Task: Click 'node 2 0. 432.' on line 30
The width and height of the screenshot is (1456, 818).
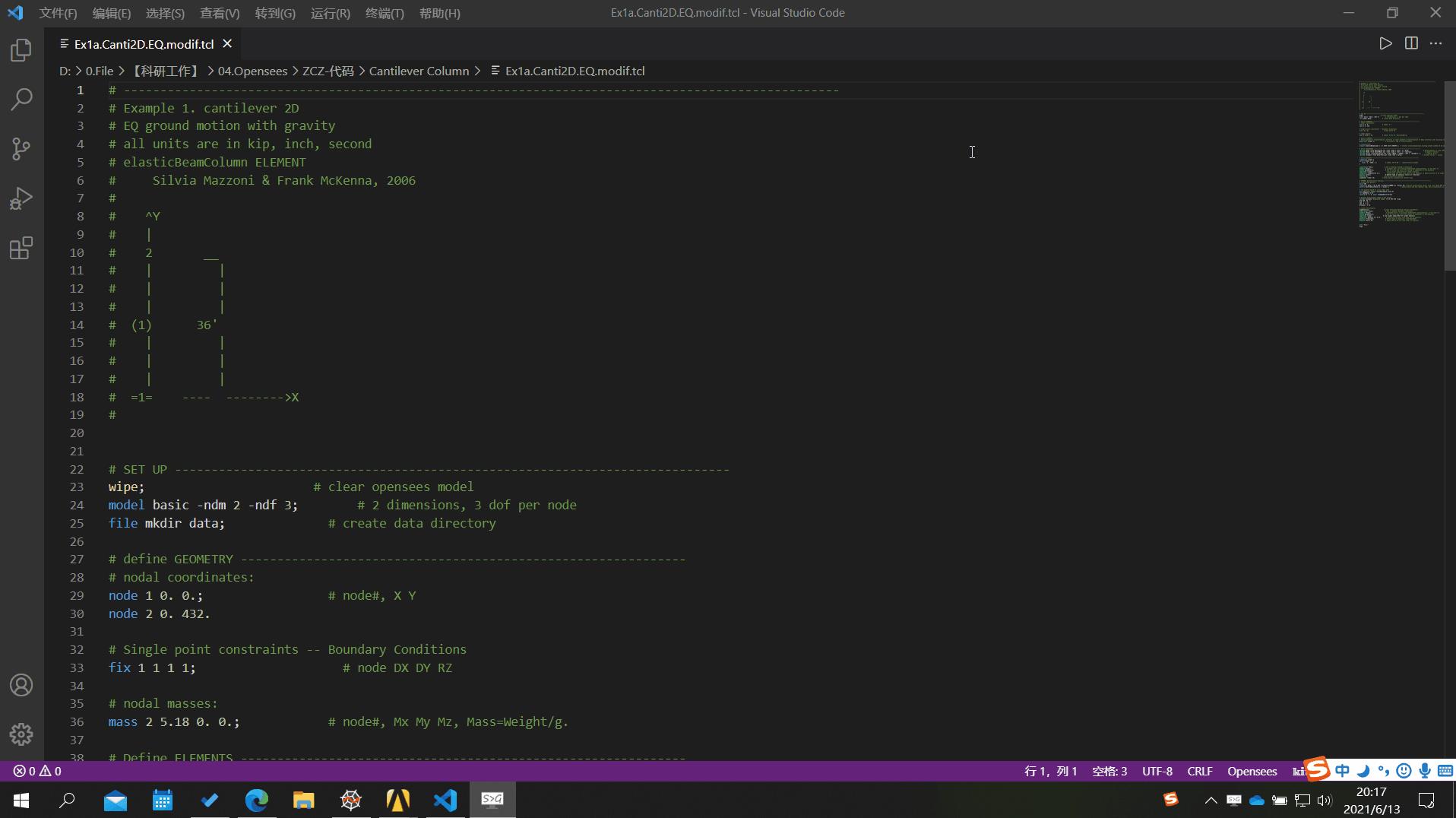Action: (159, 613)
